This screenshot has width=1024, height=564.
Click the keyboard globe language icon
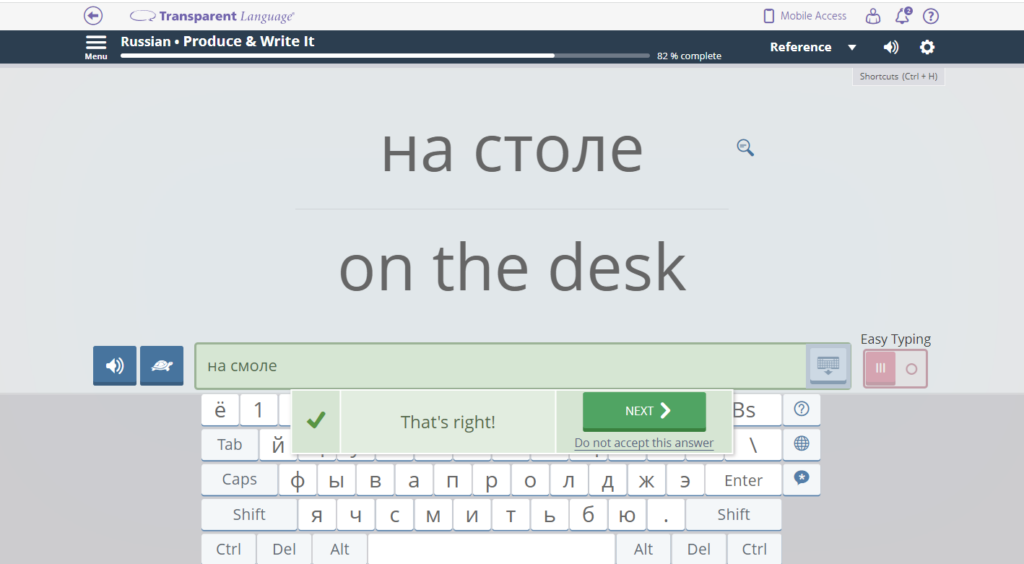pyautogui.click(x=801, y=443)
